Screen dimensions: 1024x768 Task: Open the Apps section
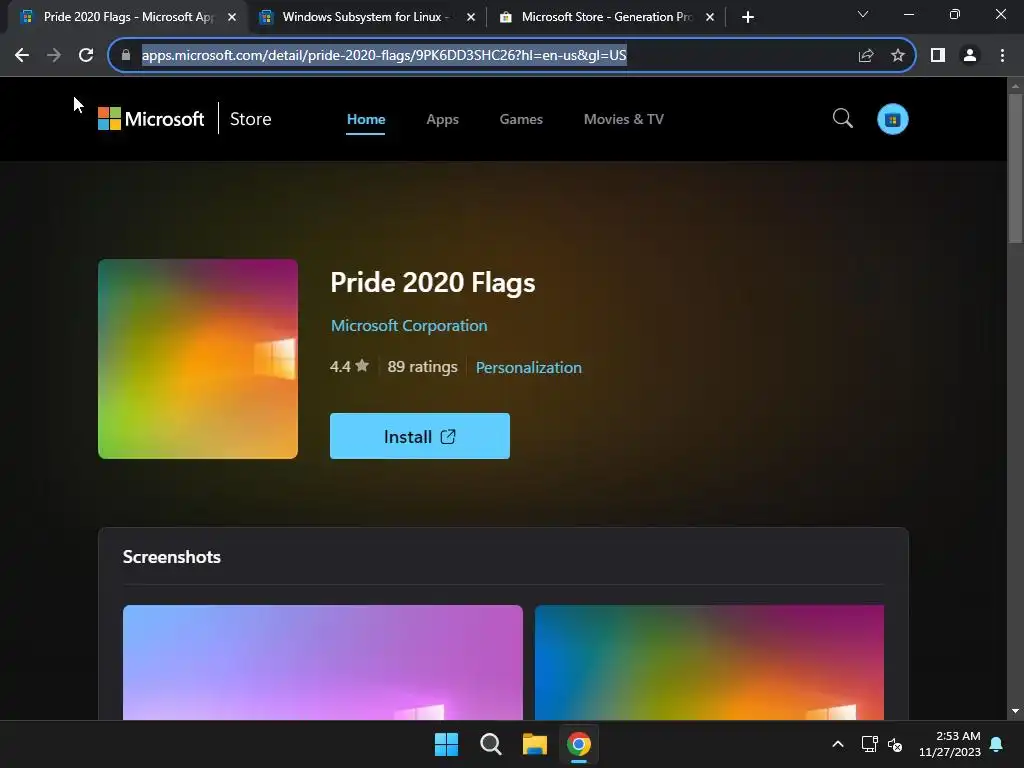point(442,120)
